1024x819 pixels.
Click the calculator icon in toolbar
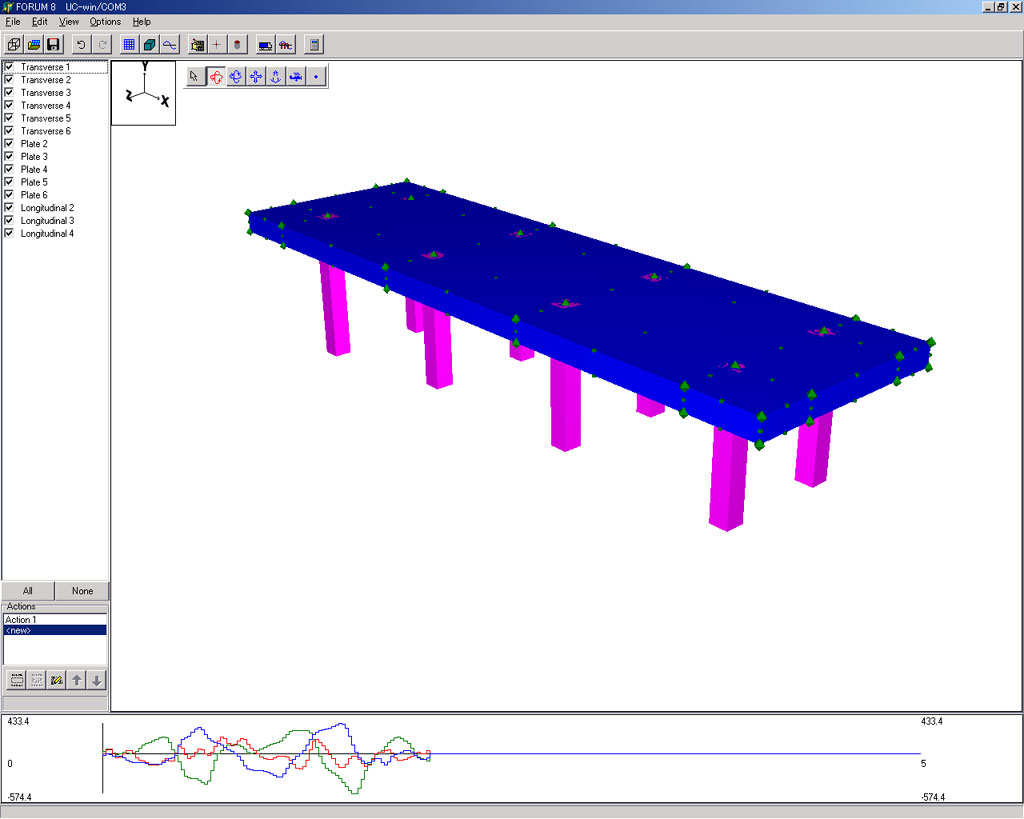(x=314, y=44)
